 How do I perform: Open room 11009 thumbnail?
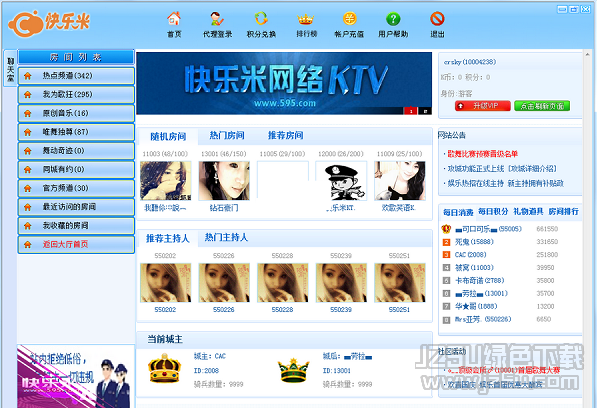[400, 180]
